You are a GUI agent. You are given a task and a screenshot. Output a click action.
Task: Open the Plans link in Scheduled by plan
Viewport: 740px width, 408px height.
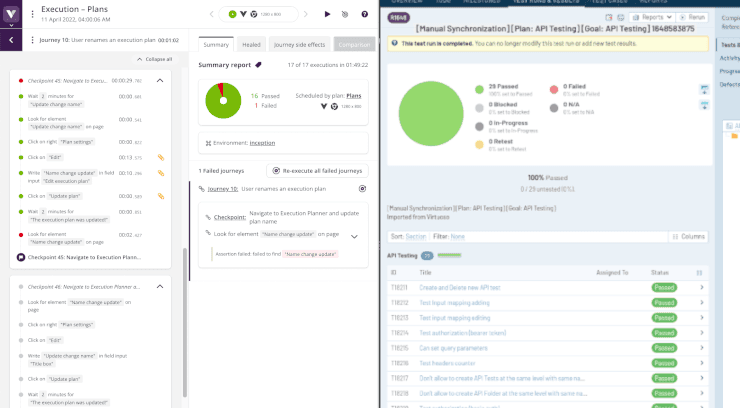pyautogui.click(x=353, y=96)
